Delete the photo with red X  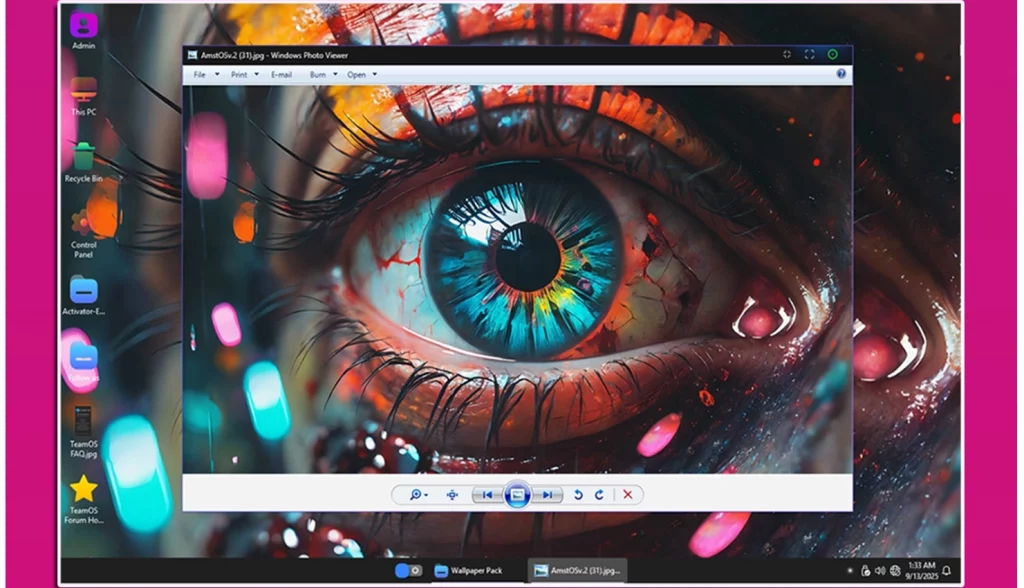click(628, 495)
